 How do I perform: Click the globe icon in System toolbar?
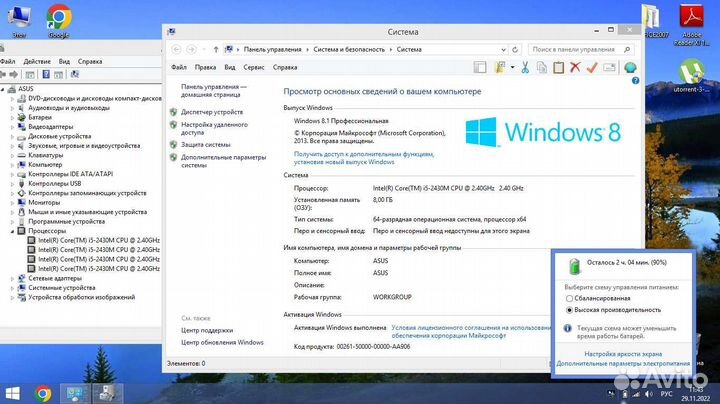(x=630, y=67)
